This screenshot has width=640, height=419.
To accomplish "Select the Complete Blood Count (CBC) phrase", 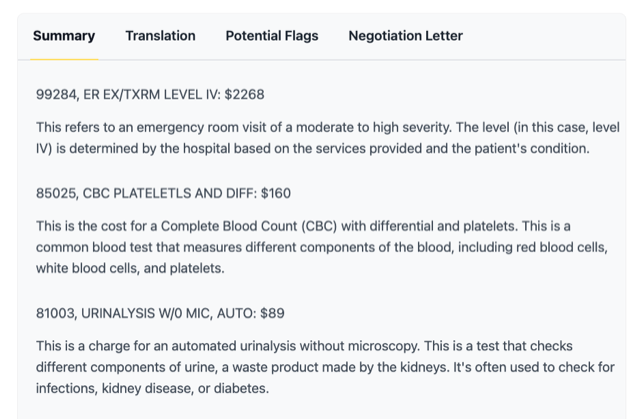I will [249, 226].
